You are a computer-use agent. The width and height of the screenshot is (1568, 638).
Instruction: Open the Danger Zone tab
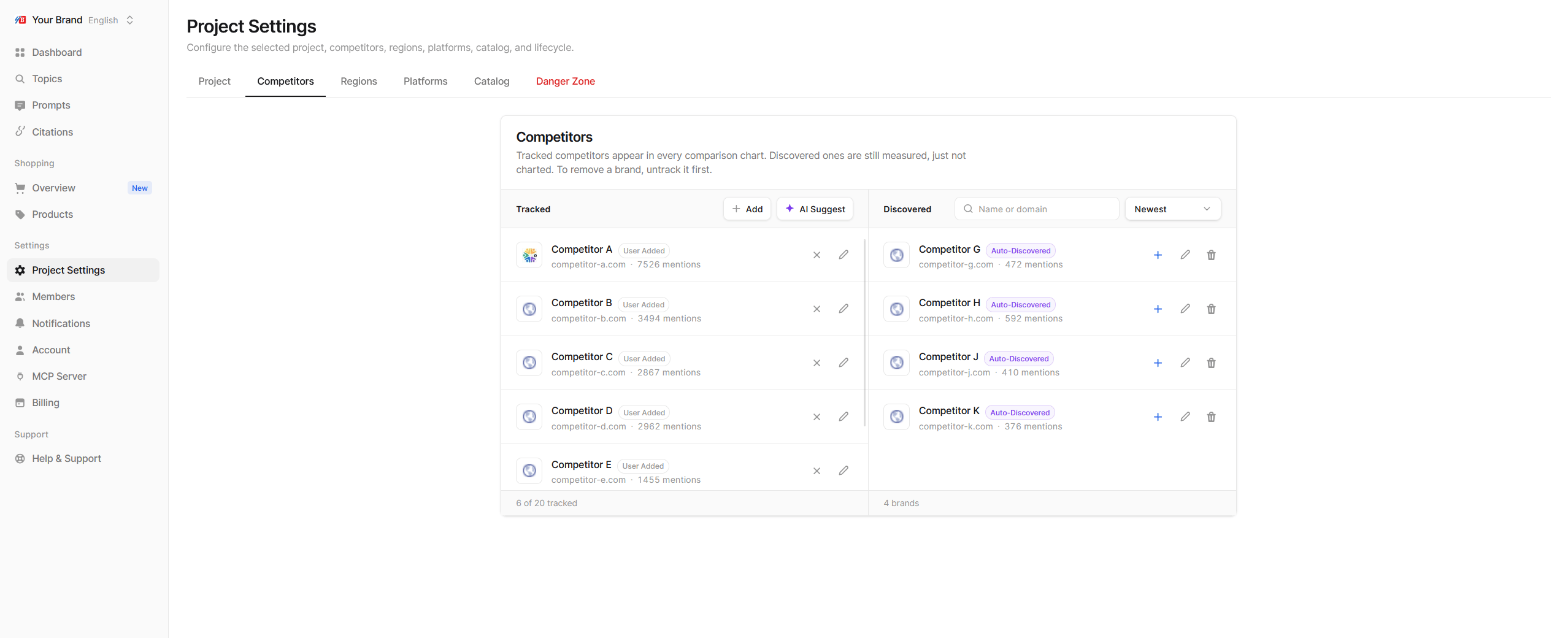[565, 82]
